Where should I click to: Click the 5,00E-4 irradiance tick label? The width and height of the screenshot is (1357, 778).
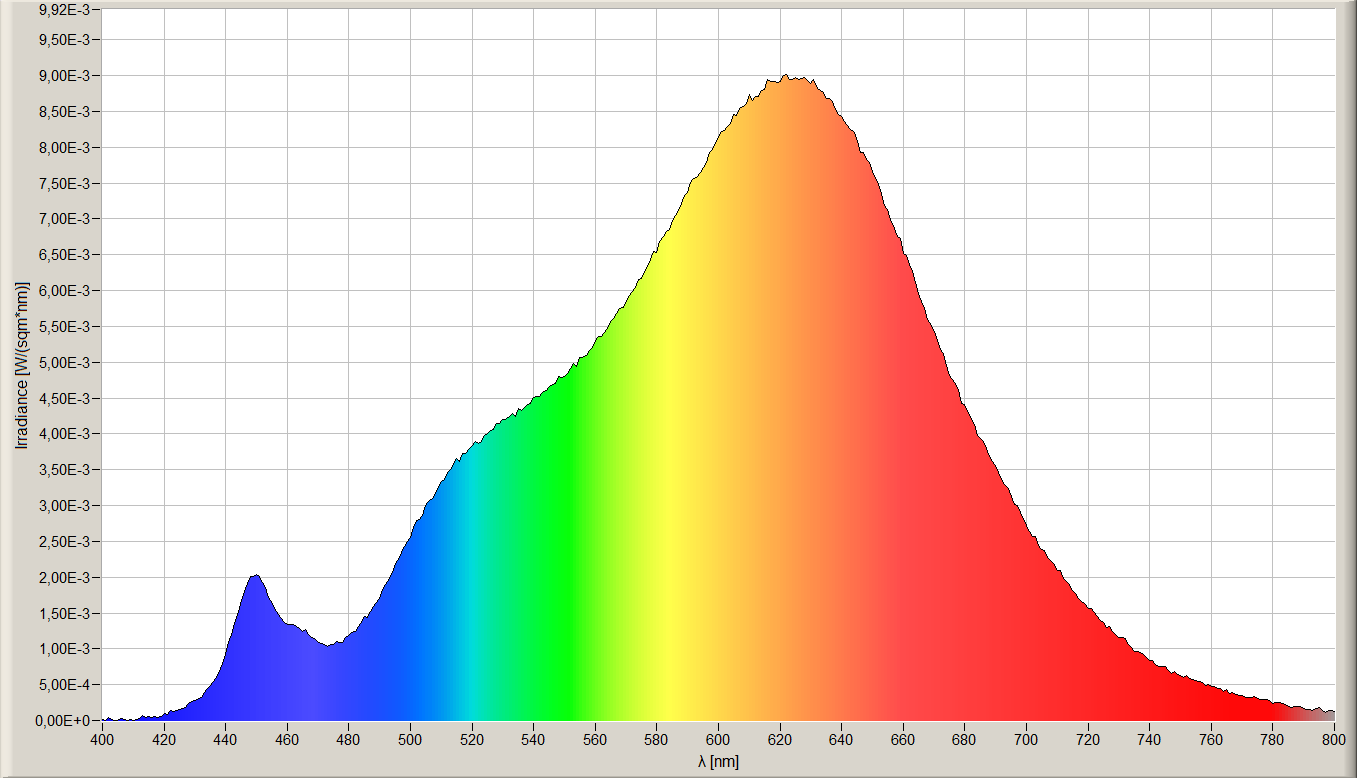point(65,685)
